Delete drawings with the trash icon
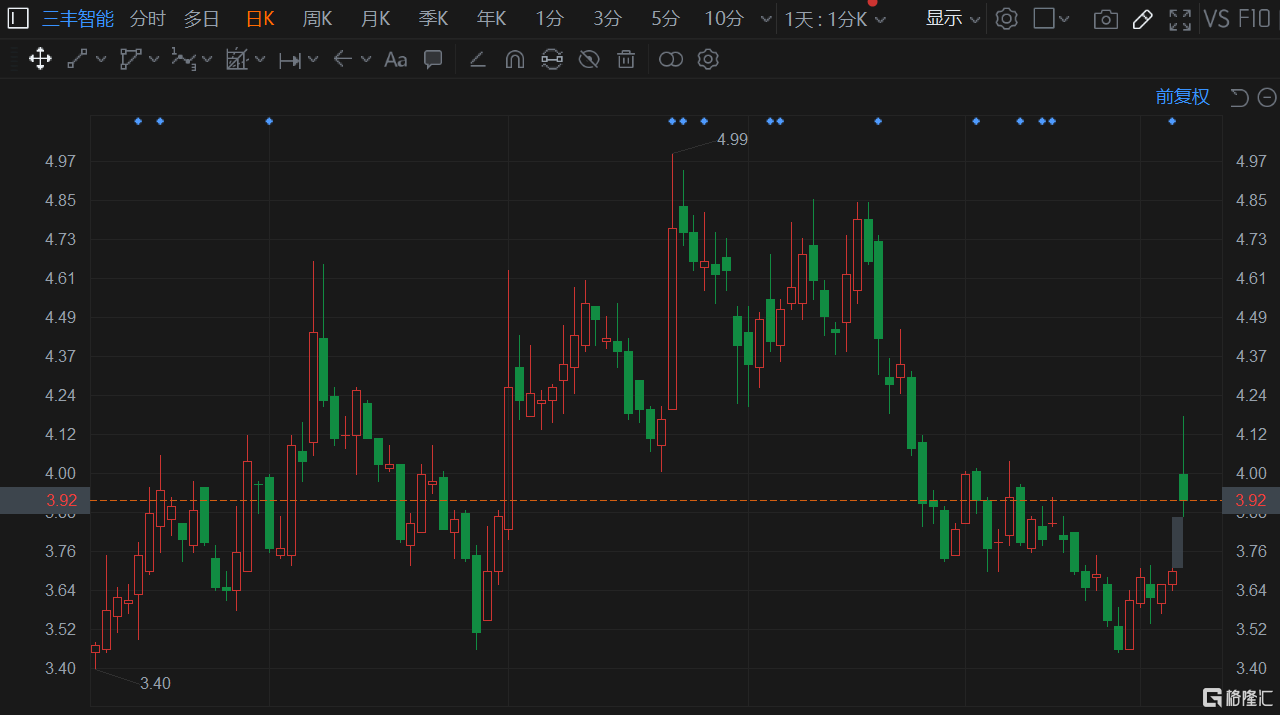This screenshot has width=1280, height=715. [x=626, y=59]
